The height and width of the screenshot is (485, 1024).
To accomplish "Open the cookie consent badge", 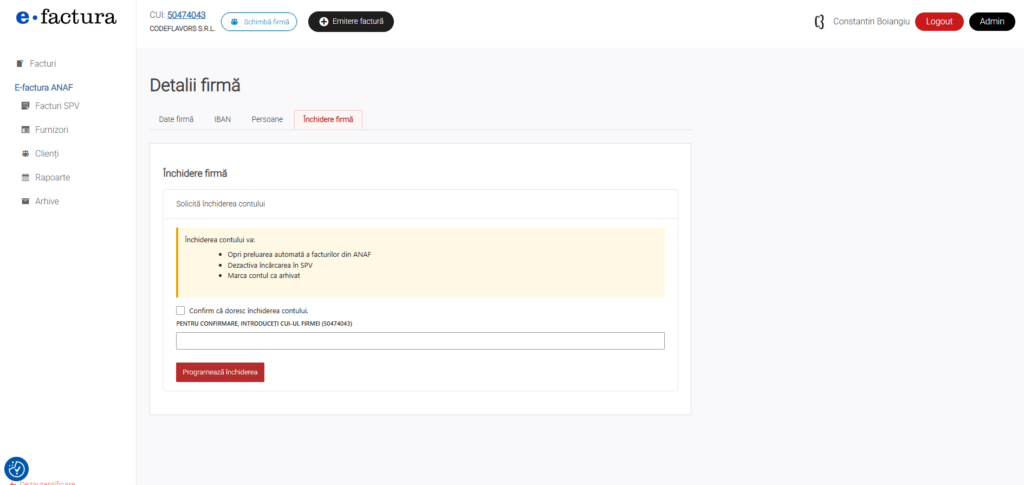I will 16,468.
